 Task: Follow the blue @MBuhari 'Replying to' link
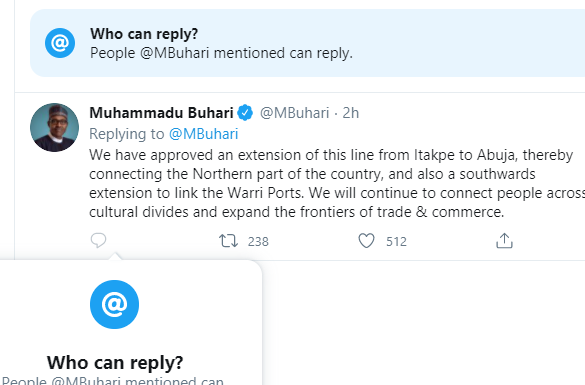[204, 134]
